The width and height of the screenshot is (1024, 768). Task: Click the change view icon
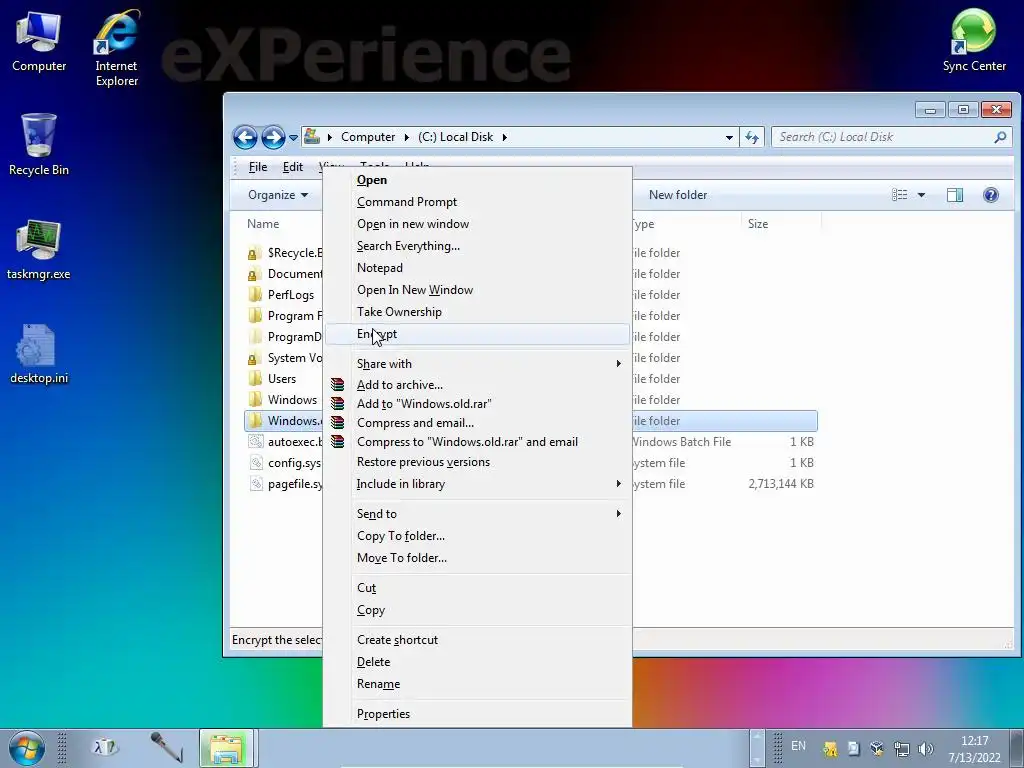[899, 195]
